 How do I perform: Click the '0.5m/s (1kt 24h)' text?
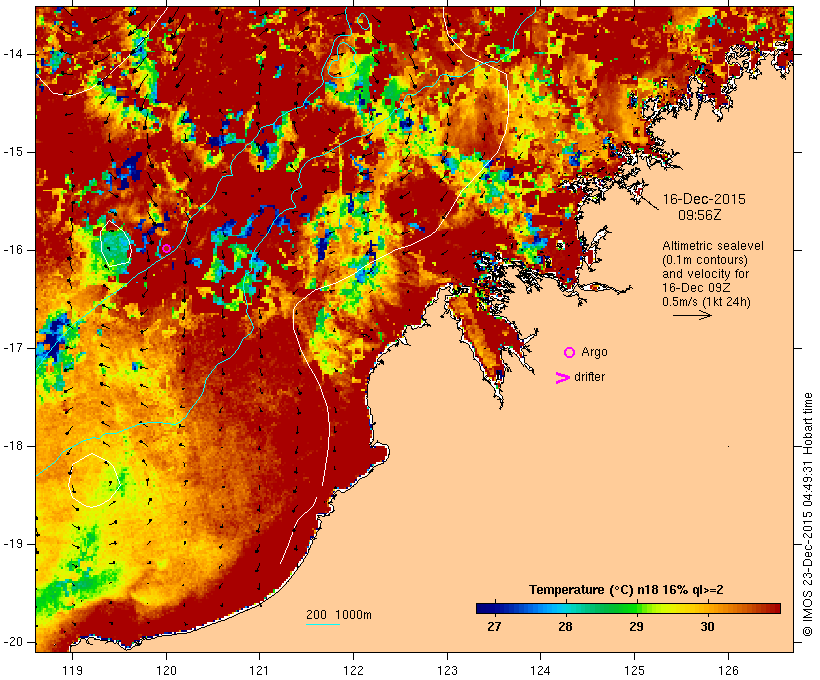click(706, 302)
